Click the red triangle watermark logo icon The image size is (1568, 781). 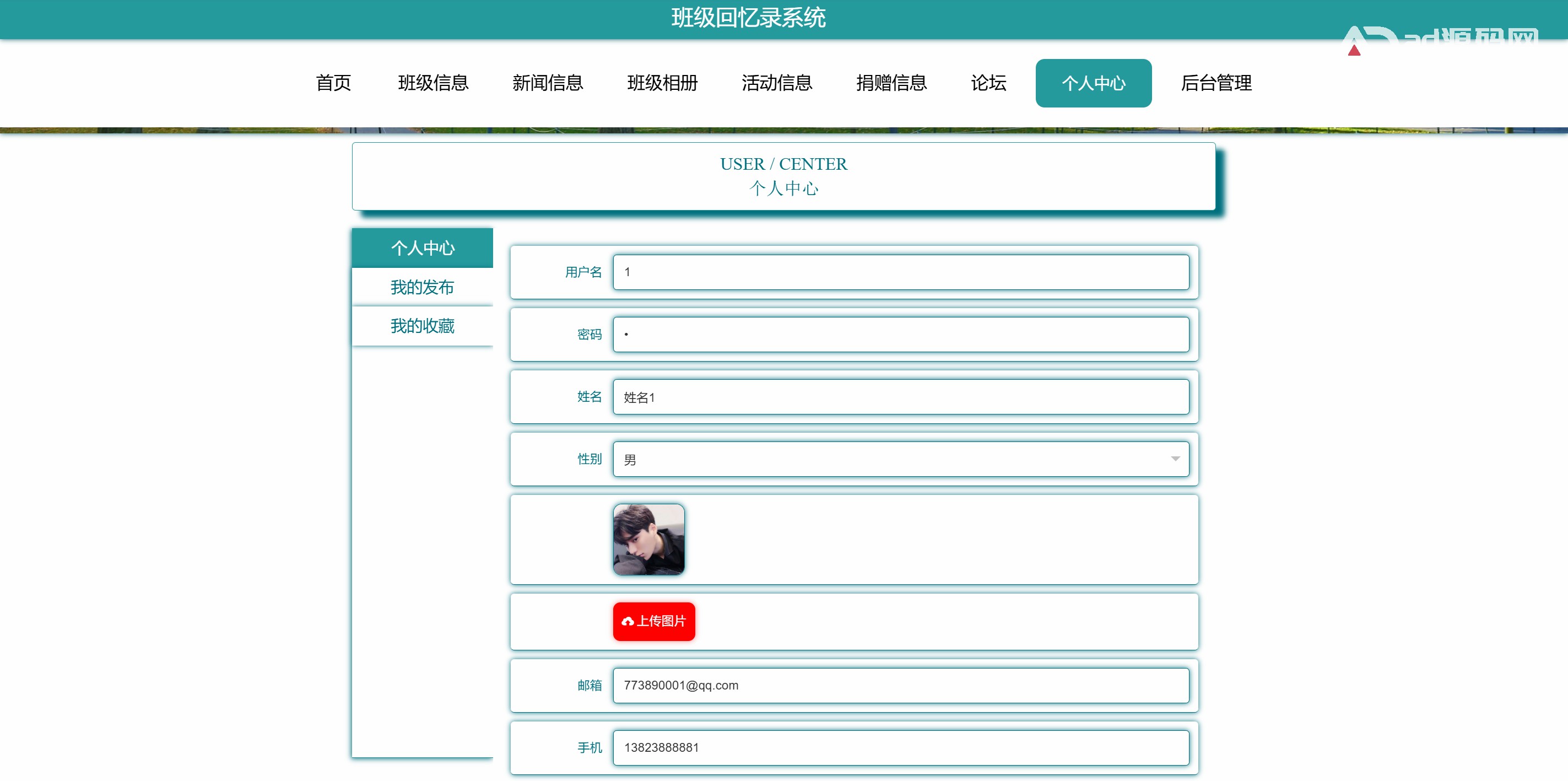click(1354, 50)
